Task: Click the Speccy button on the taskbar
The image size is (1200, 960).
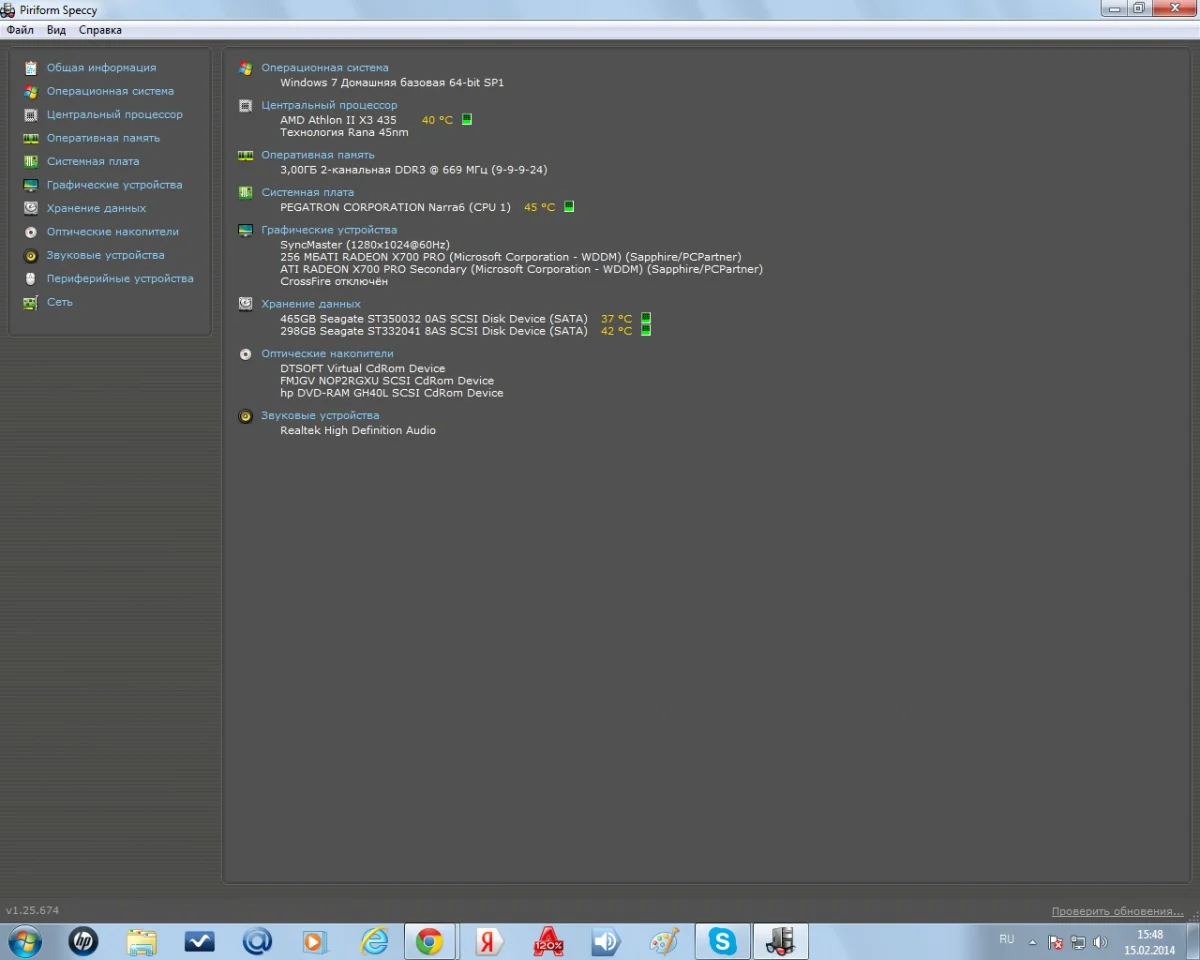Action: click(x=780, y=941)
